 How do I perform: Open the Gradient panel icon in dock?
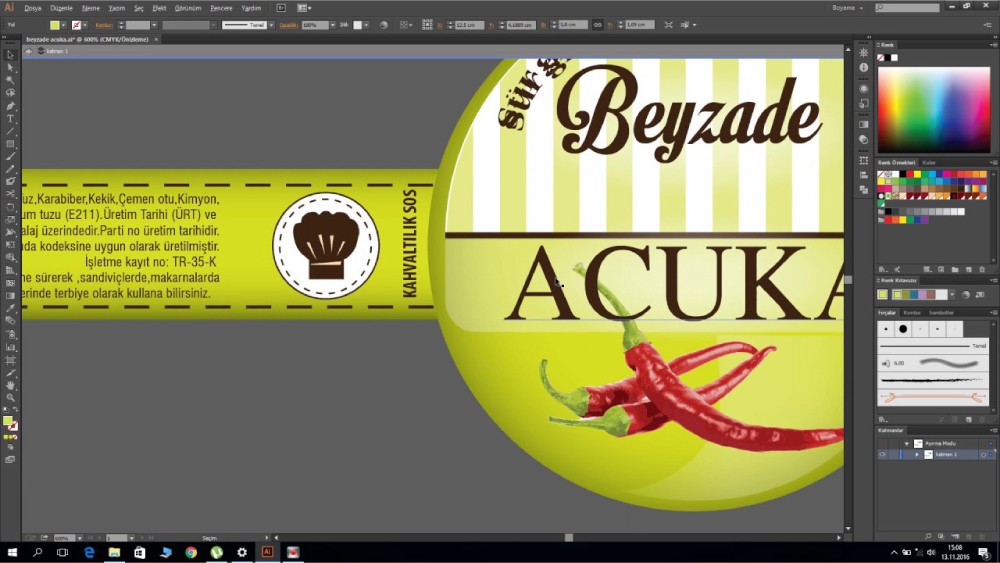[864, 124]
